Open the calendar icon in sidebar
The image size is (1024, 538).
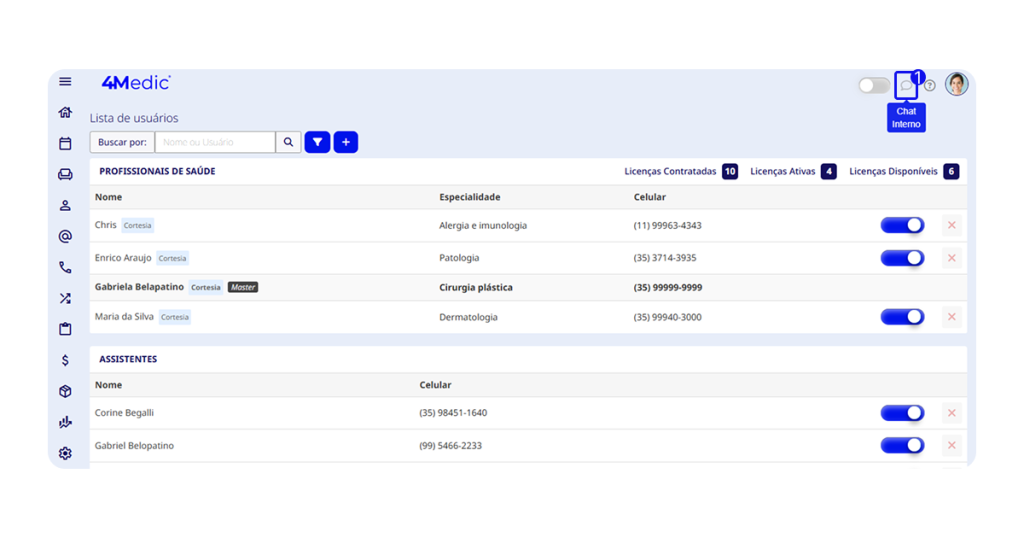point(65,144)
